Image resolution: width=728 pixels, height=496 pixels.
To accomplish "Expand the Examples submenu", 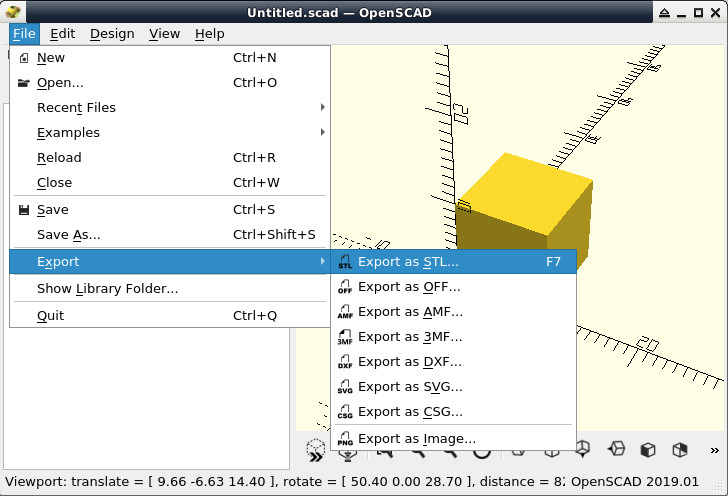I will (x=169, y=133).
